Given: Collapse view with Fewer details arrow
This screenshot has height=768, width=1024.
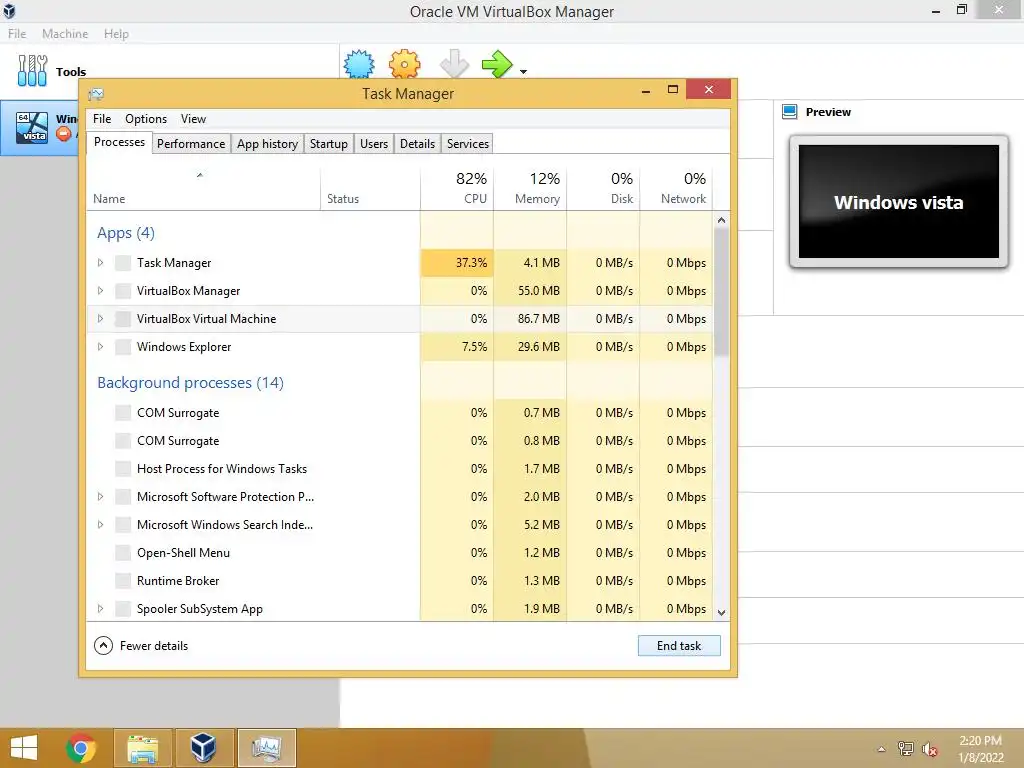Looking at the screenshot, I should [x=103, y=646].
